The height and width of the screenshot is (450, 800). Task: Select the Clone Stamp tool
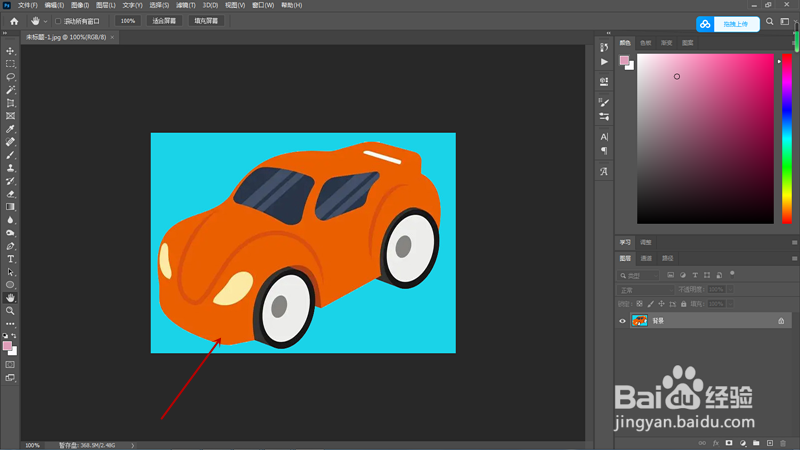tap(10, 168)
